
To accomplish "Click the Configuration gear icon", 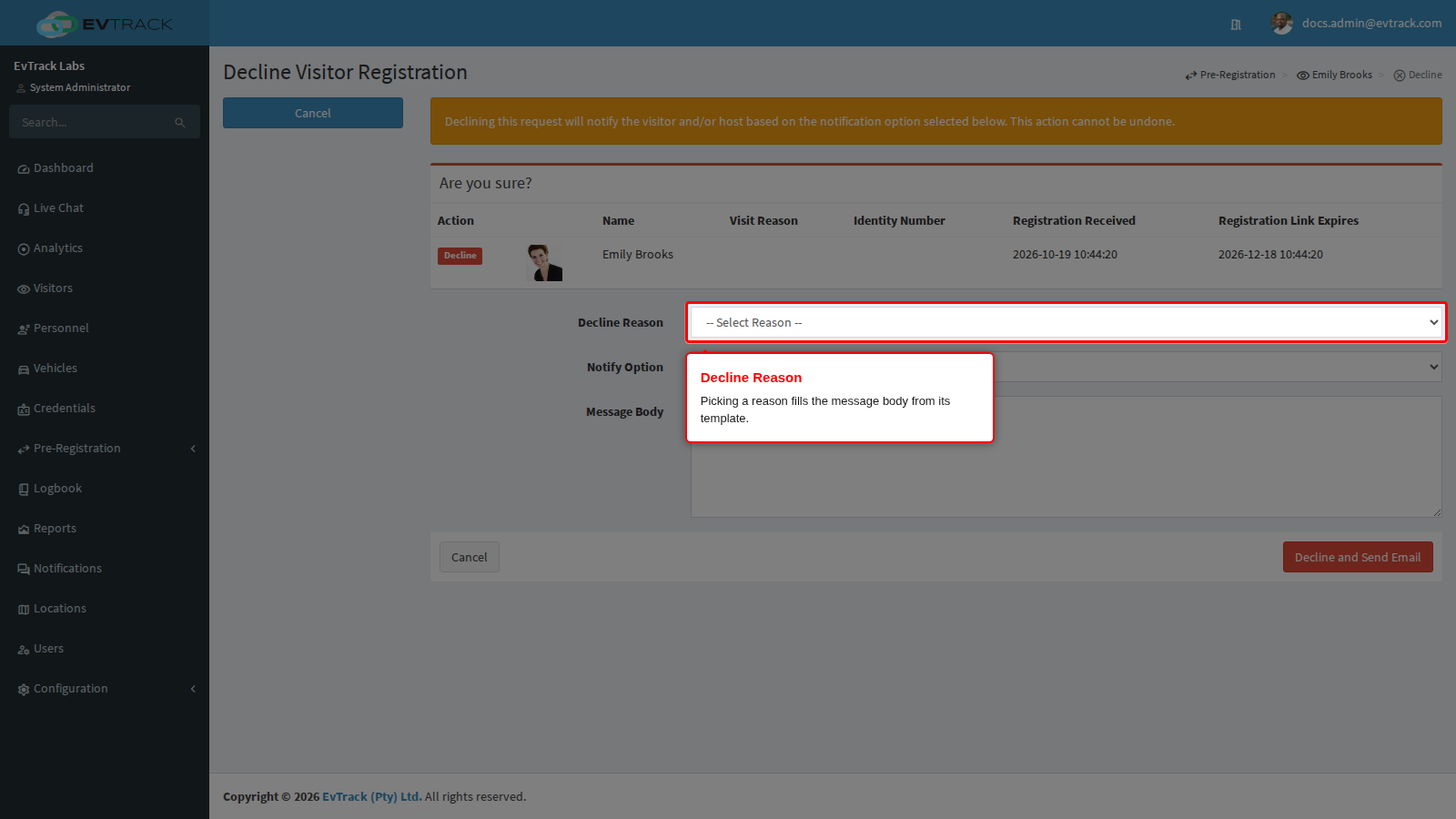I will [x=24, y=690].
